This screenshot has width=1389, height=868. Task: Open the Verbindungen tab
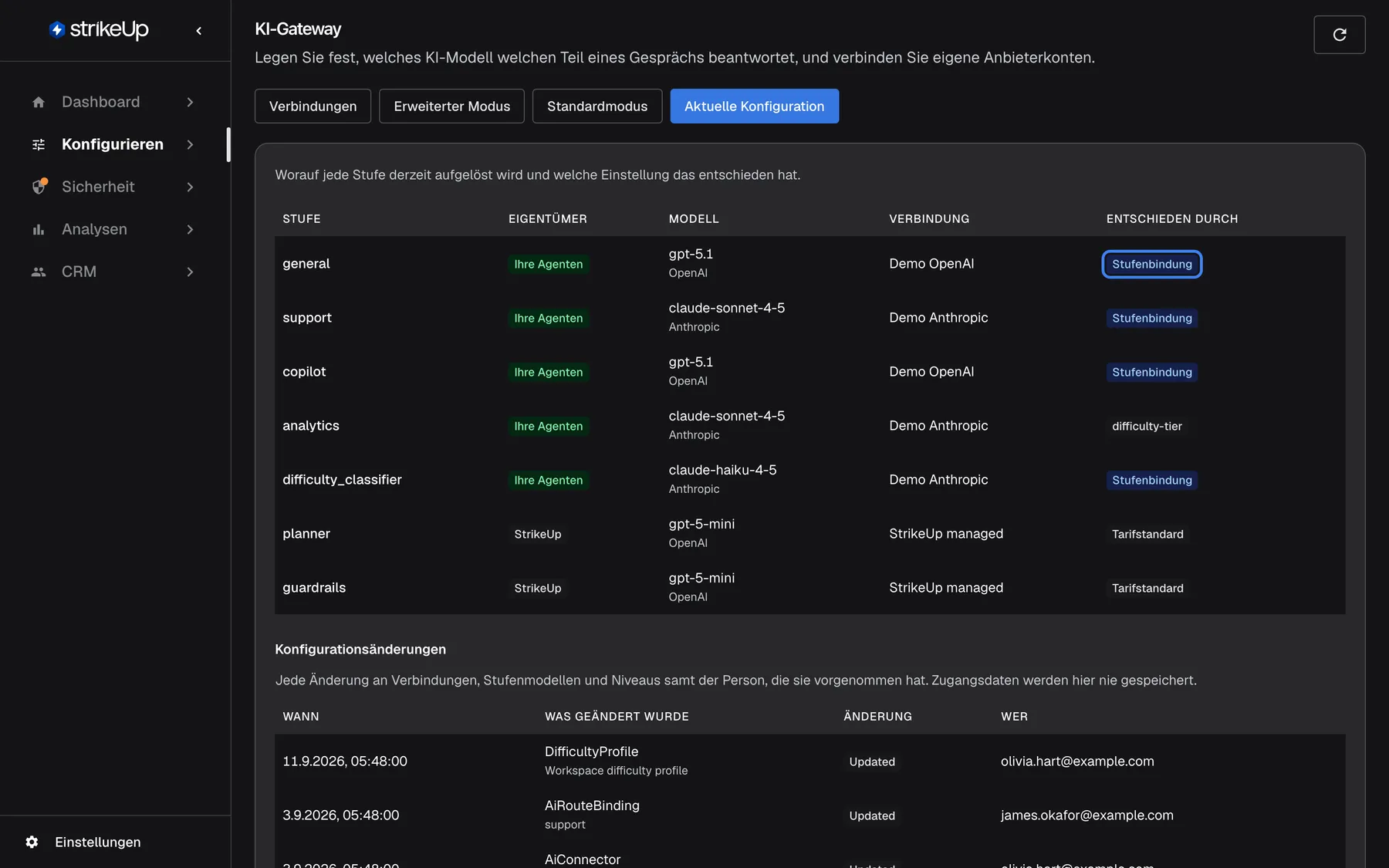[313, 106]
